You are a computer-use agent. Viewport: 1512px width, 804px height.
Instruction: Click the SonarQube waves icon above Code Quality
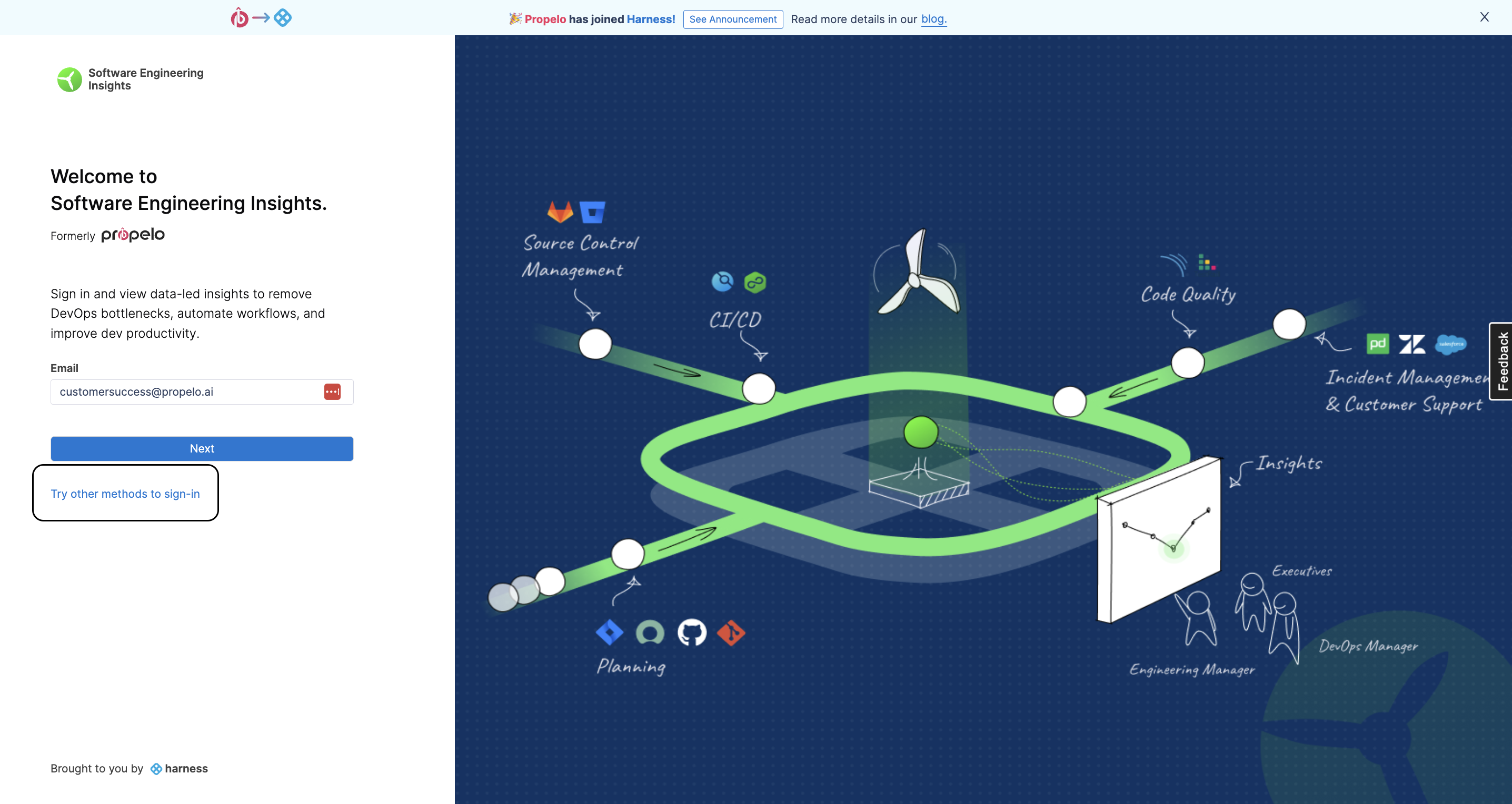[x=1175, y=264]
